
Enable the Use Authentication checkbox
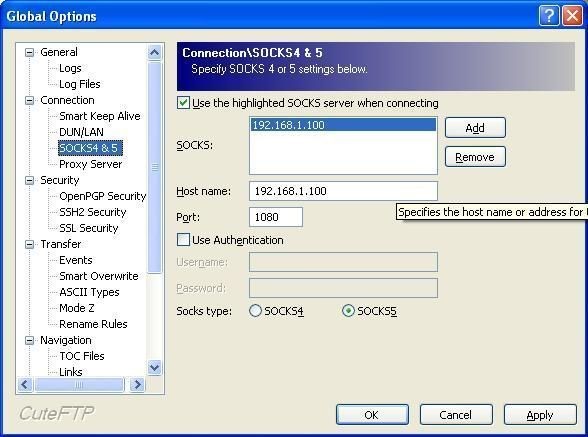(x=183, y=240)
